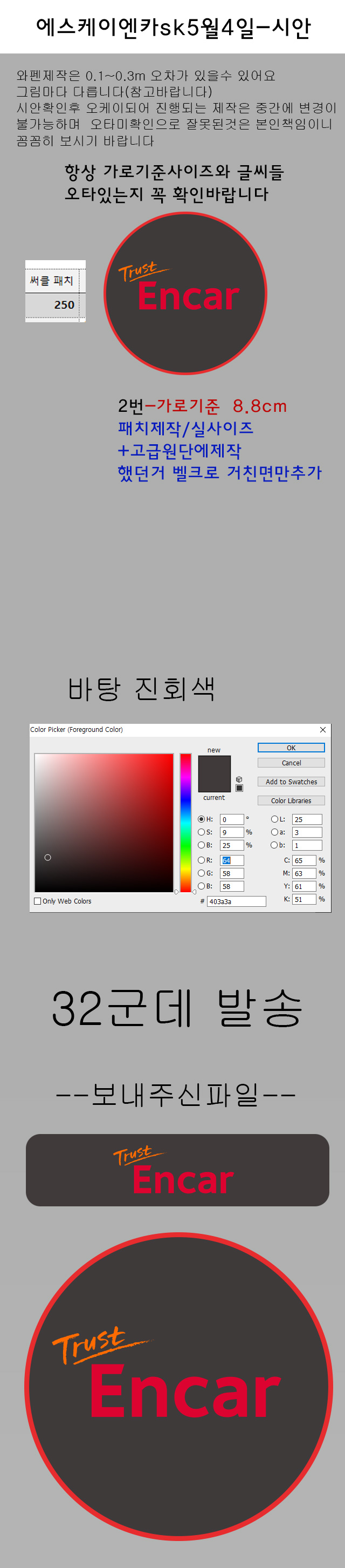Click the rounded rectangle Encar logo banner

(x=177, y=1170)
